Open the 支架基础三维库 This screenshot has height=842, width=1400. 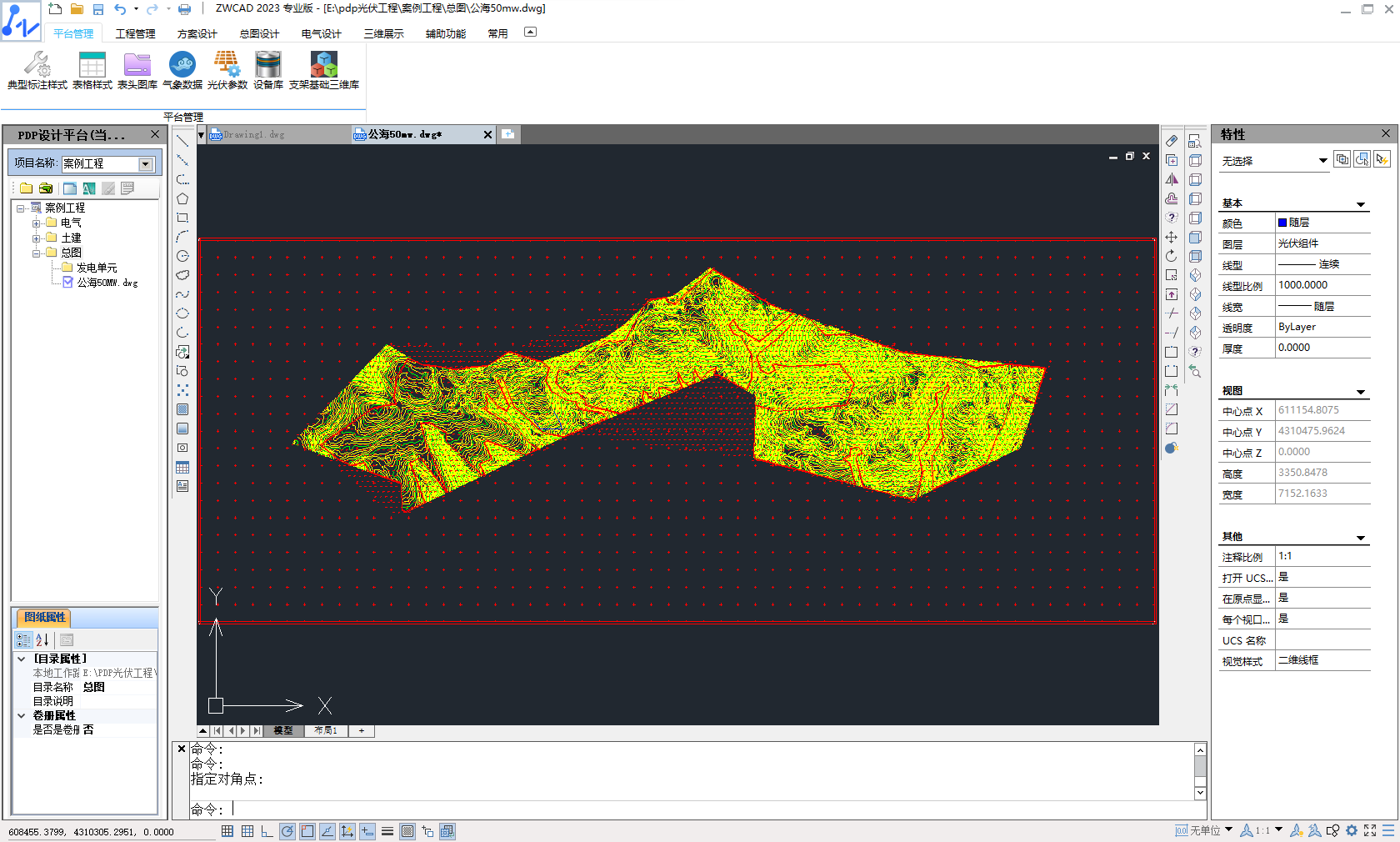click(x=324, y=70)
